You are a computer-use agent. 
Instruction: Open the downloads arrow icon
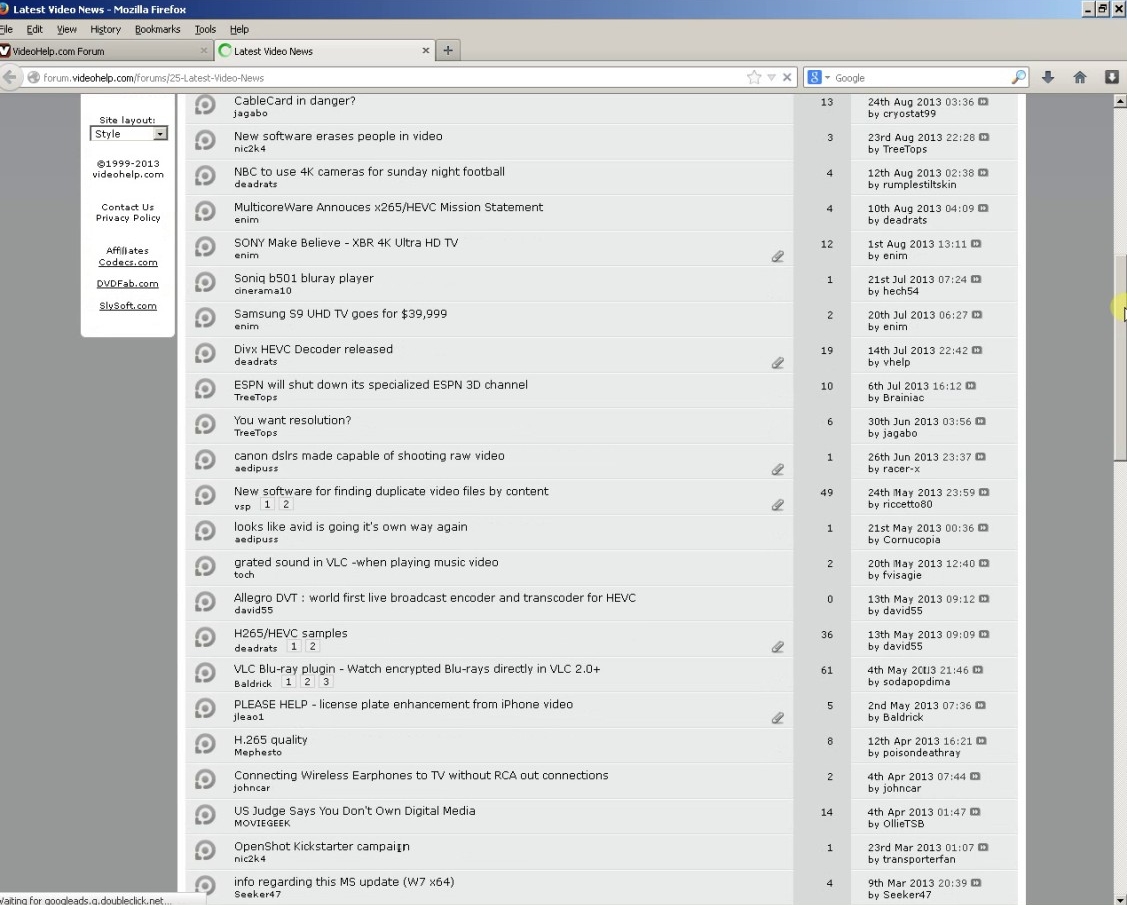[x=1048, y=77]
